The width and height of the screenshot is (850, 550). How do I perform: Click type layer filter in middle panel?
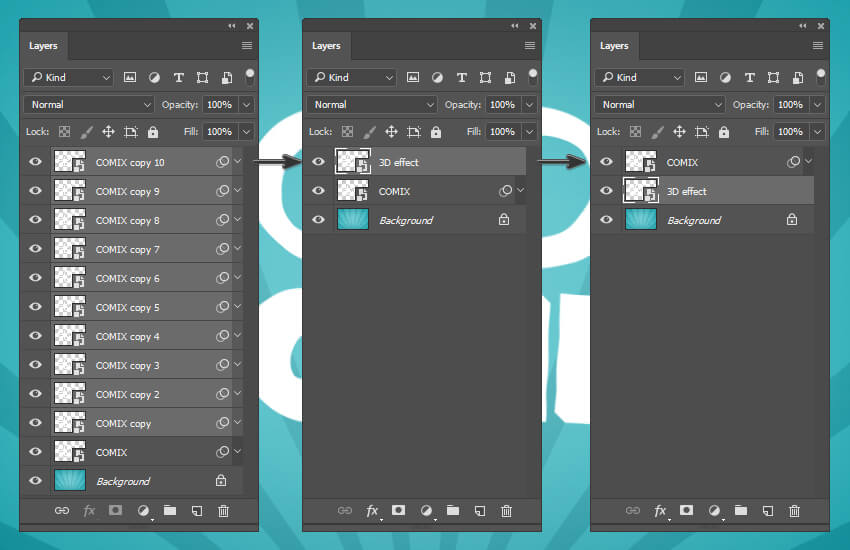point(461,77)
